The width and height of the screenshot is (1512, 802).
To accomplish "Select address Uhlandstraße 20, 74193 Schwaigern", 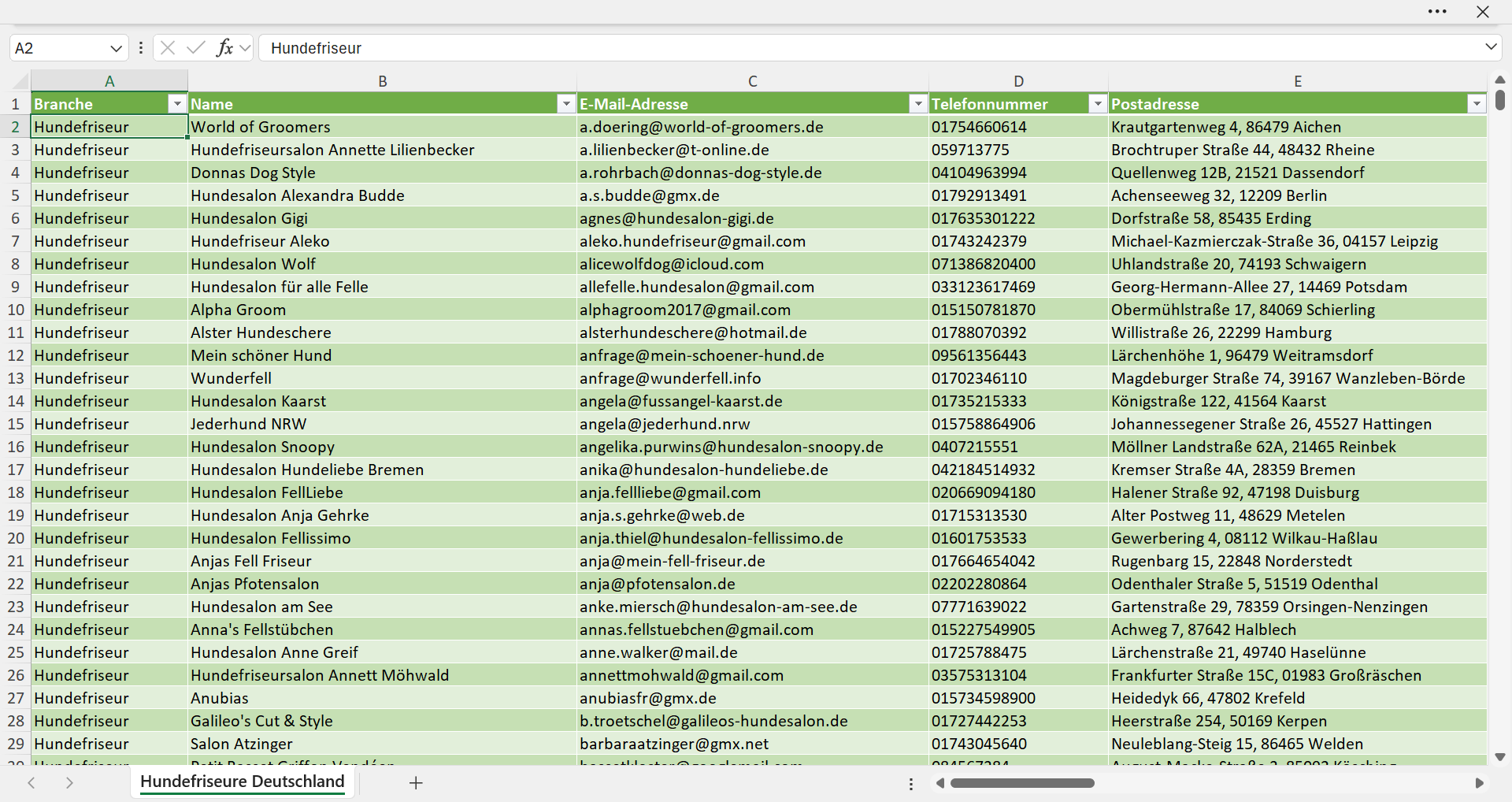I will point(1298,264).
